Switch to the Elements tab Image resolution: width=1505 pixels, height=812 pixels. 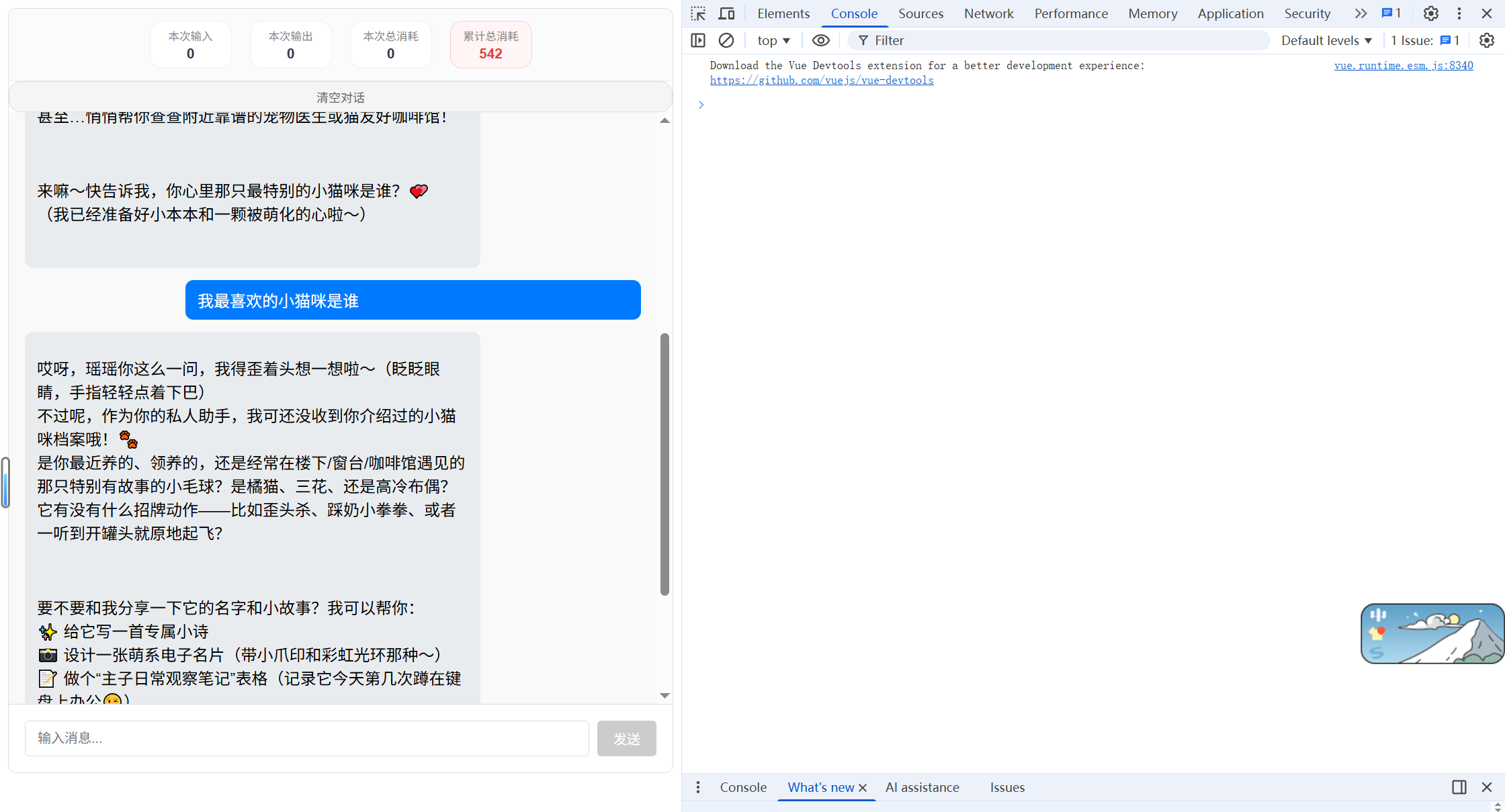(x=783, y=13)
